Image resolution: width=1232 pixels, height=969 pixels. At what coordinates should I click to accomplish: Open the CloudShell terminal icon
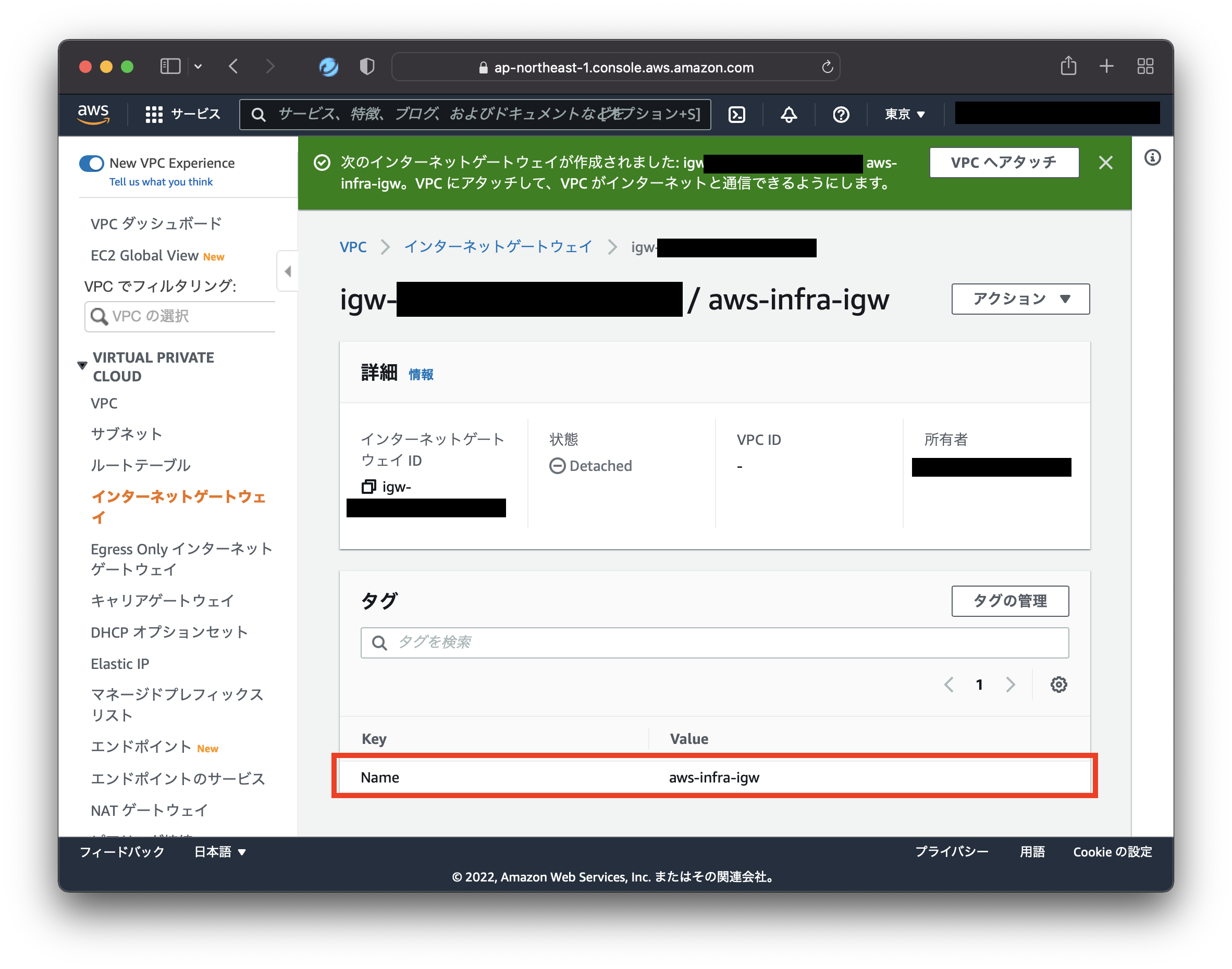pyautogui.click(x=737, y=115)
